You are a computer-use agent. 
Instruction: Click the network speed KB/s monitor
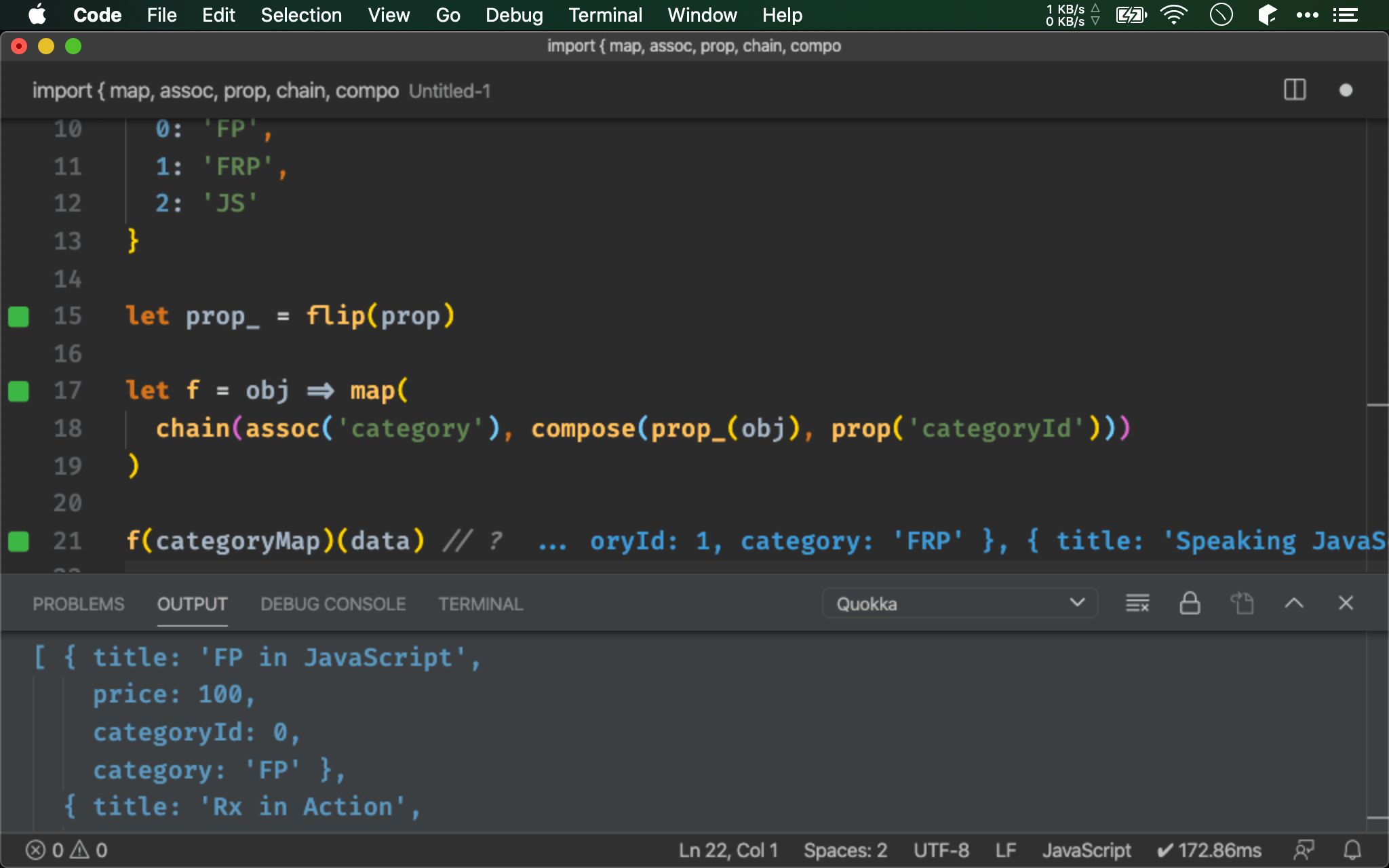click(x=1072, y=15)
